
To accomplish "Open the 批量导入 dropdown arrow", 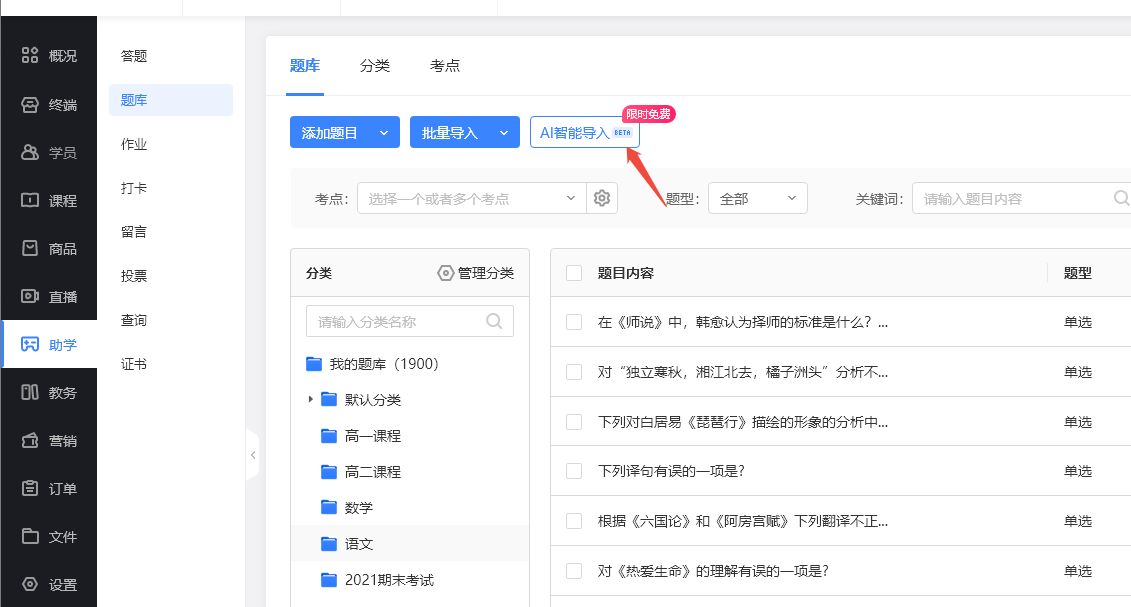I will pos(504,133).
